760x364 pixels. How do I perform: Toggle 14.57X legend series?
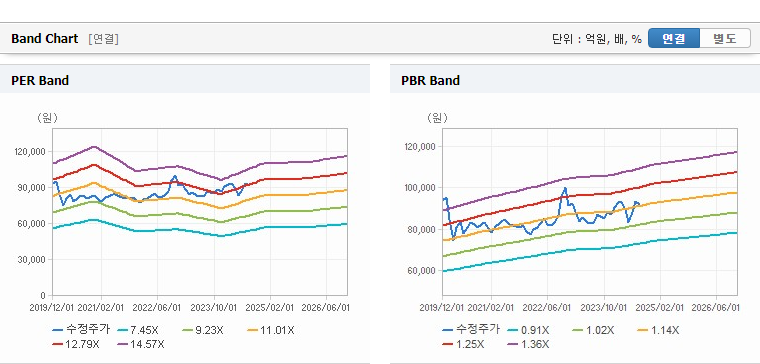coord(141,344)
